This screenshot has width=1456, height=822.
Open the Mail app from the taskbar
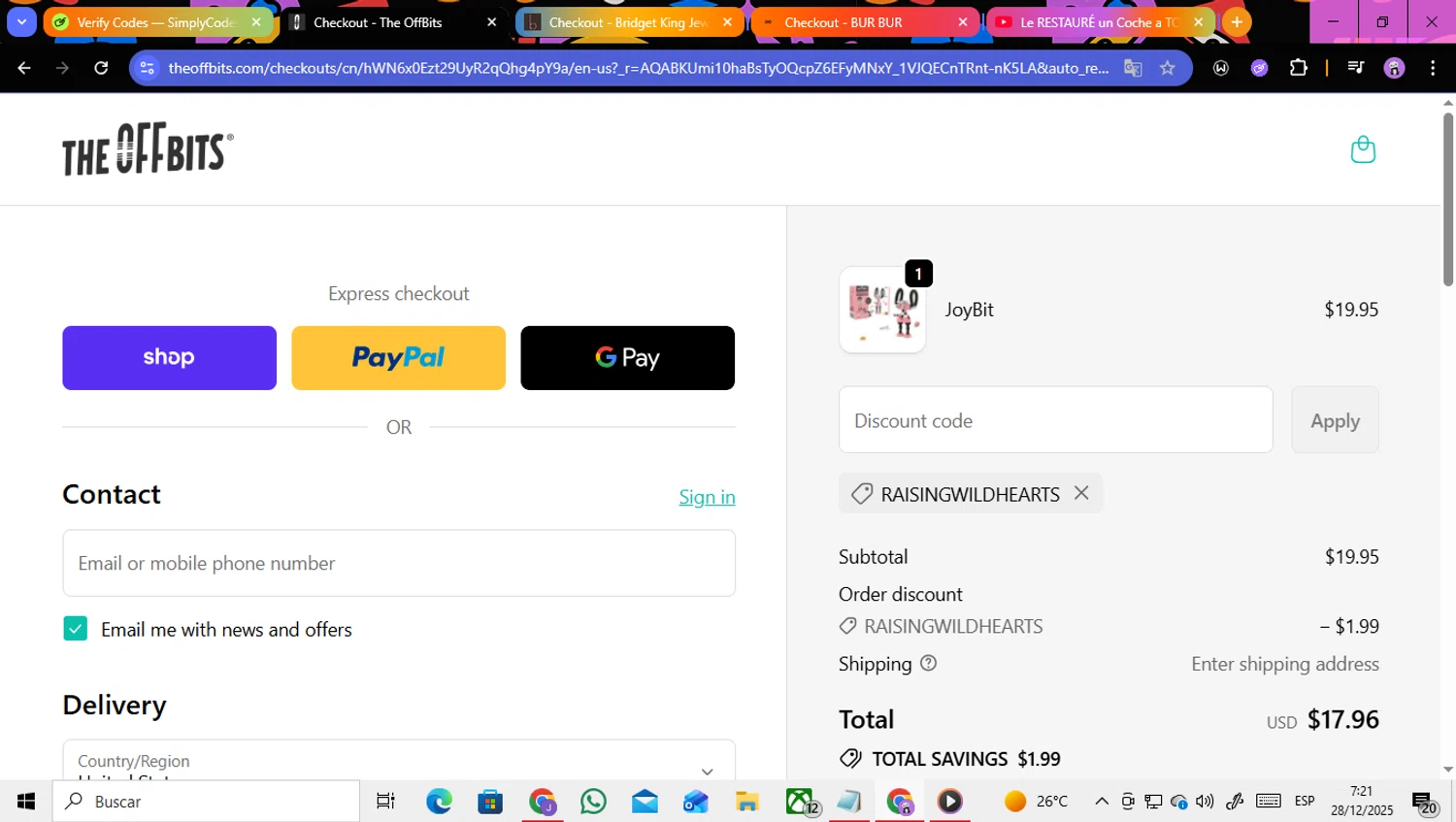pyautogui.click(x=644, y=801)
